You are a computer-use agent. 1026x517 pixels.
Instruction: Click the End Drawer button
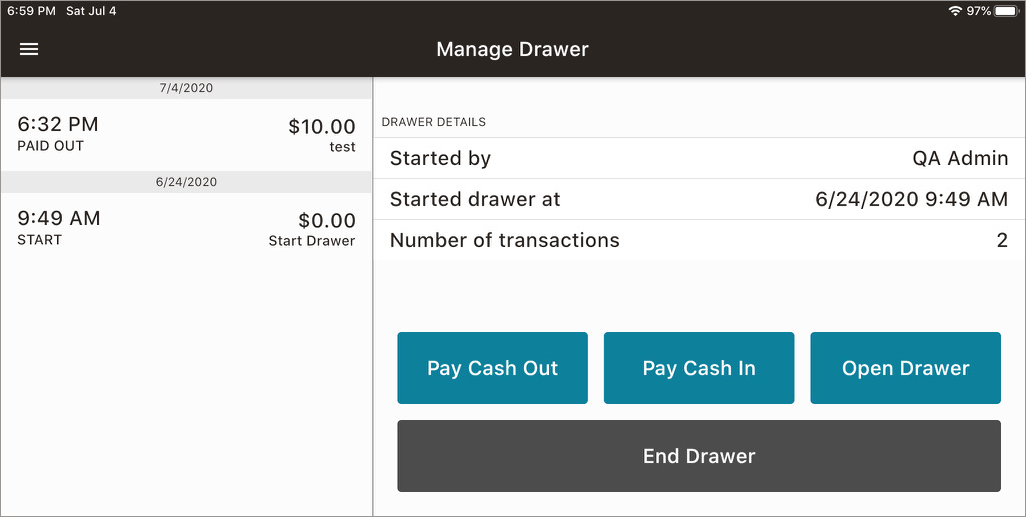pos(699,456)
